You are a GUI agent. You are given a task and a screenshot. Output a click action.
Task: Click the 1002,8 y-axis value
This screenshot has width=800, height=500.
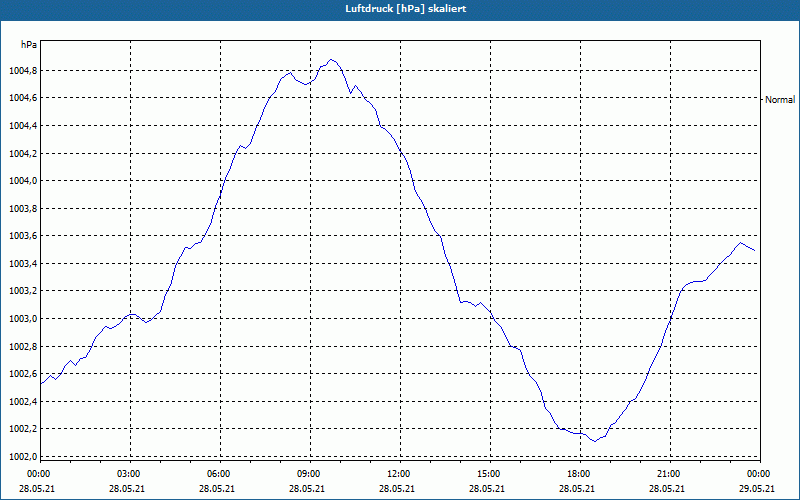pyautogui.click(x=23, y=347)
